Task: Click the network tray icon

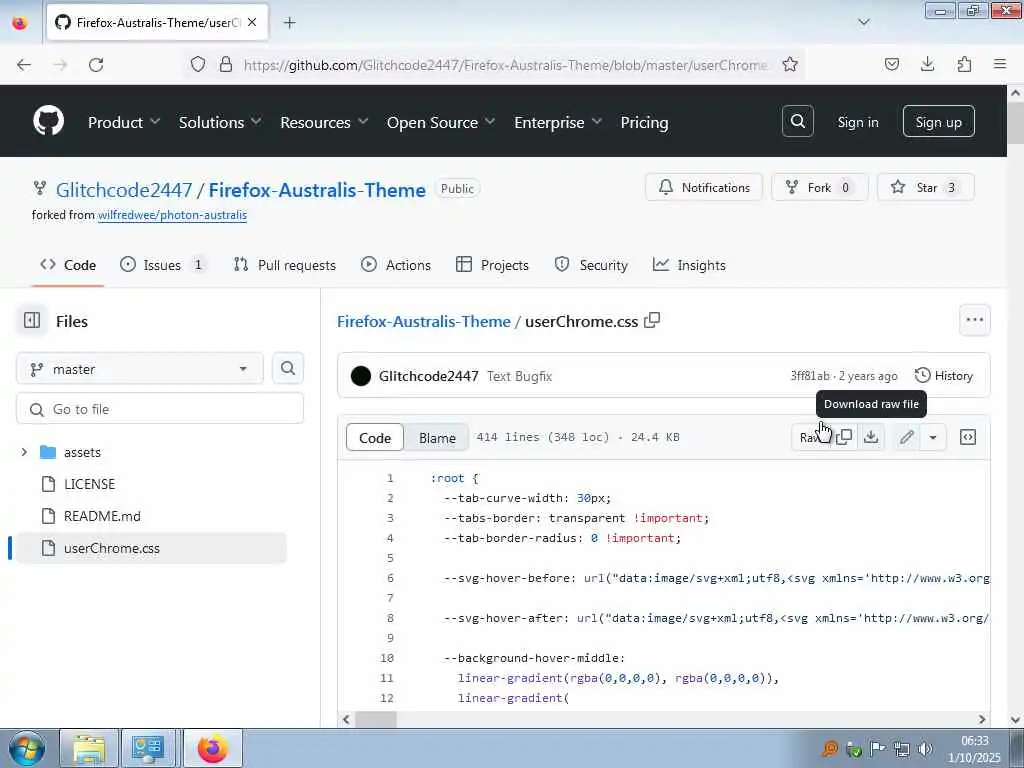Action: point(902,749)
